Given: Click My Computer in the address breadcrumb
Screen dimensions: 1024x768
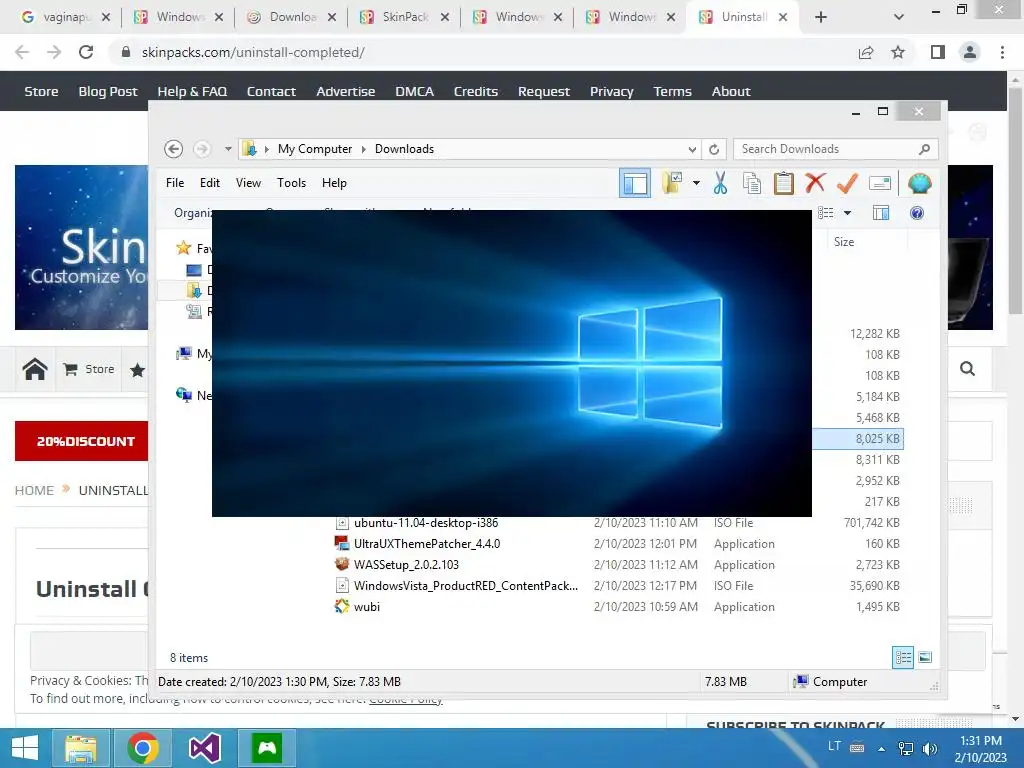Looking at the screenshot, I should coord(315,149).
